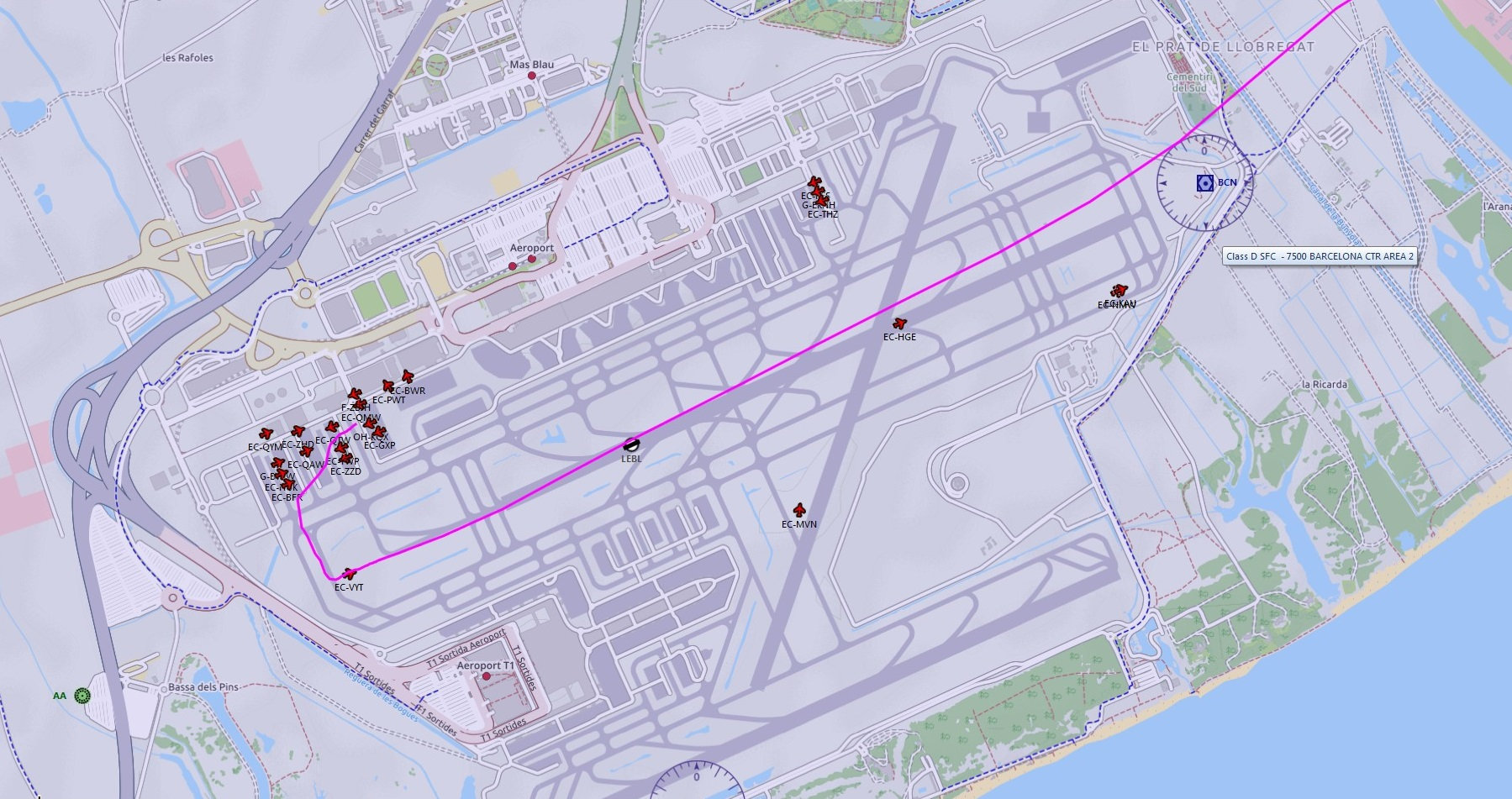
Task: Click the LEBL airport symbol
Action: click(x=631, y=445)
